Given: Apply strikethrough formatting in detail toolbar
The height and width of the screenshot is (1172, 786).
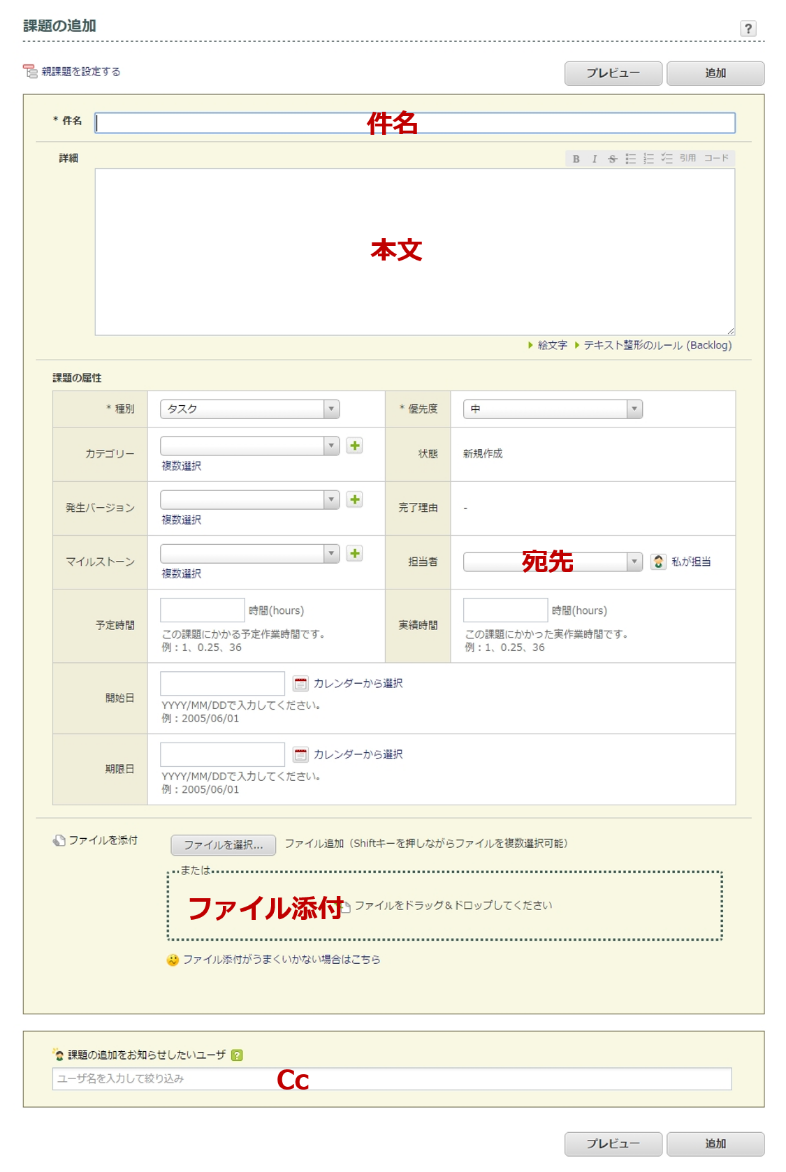Looking at the screenshot, I should [613, 158].
